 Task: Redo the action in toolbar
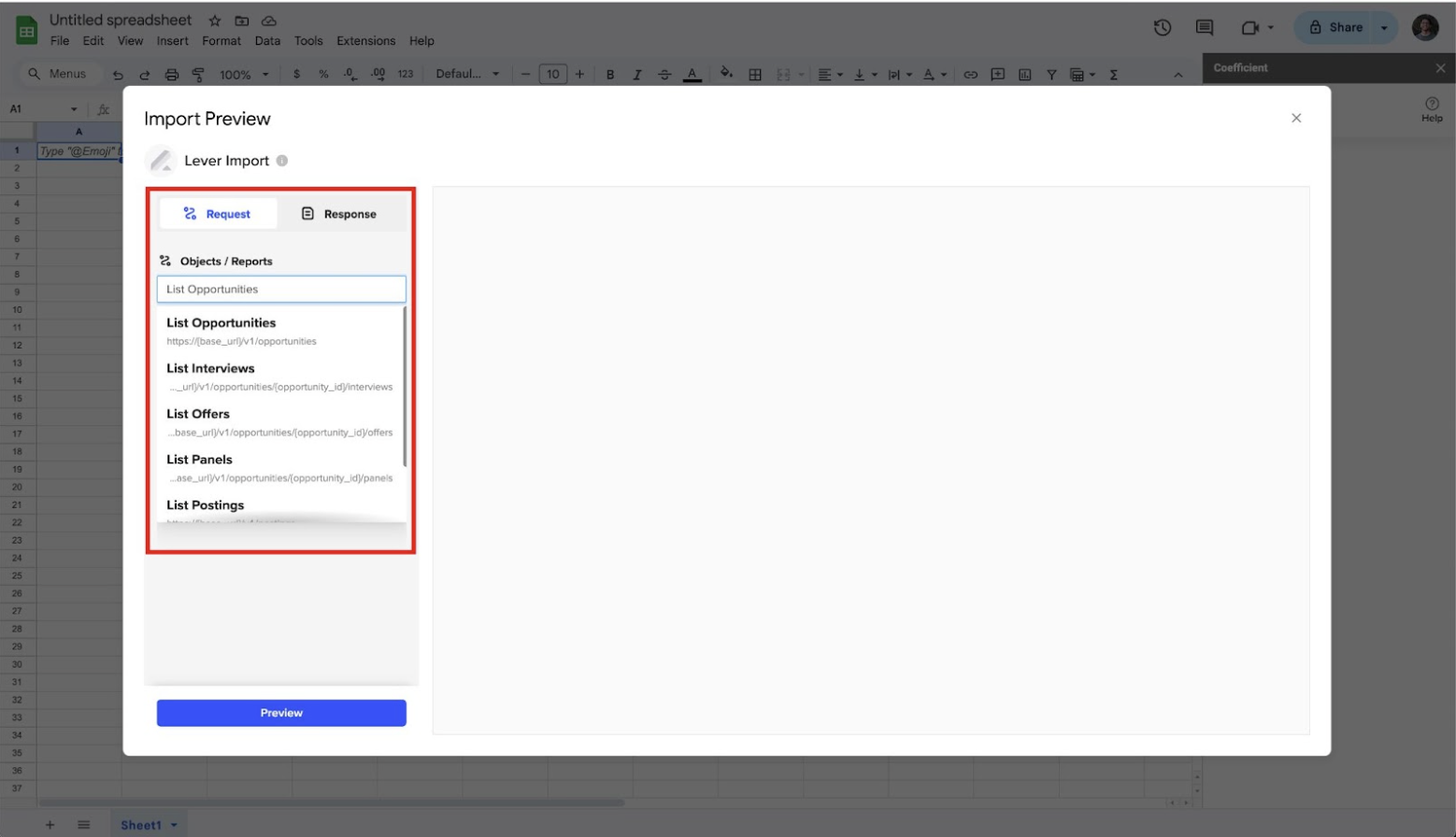click(144, 75)
